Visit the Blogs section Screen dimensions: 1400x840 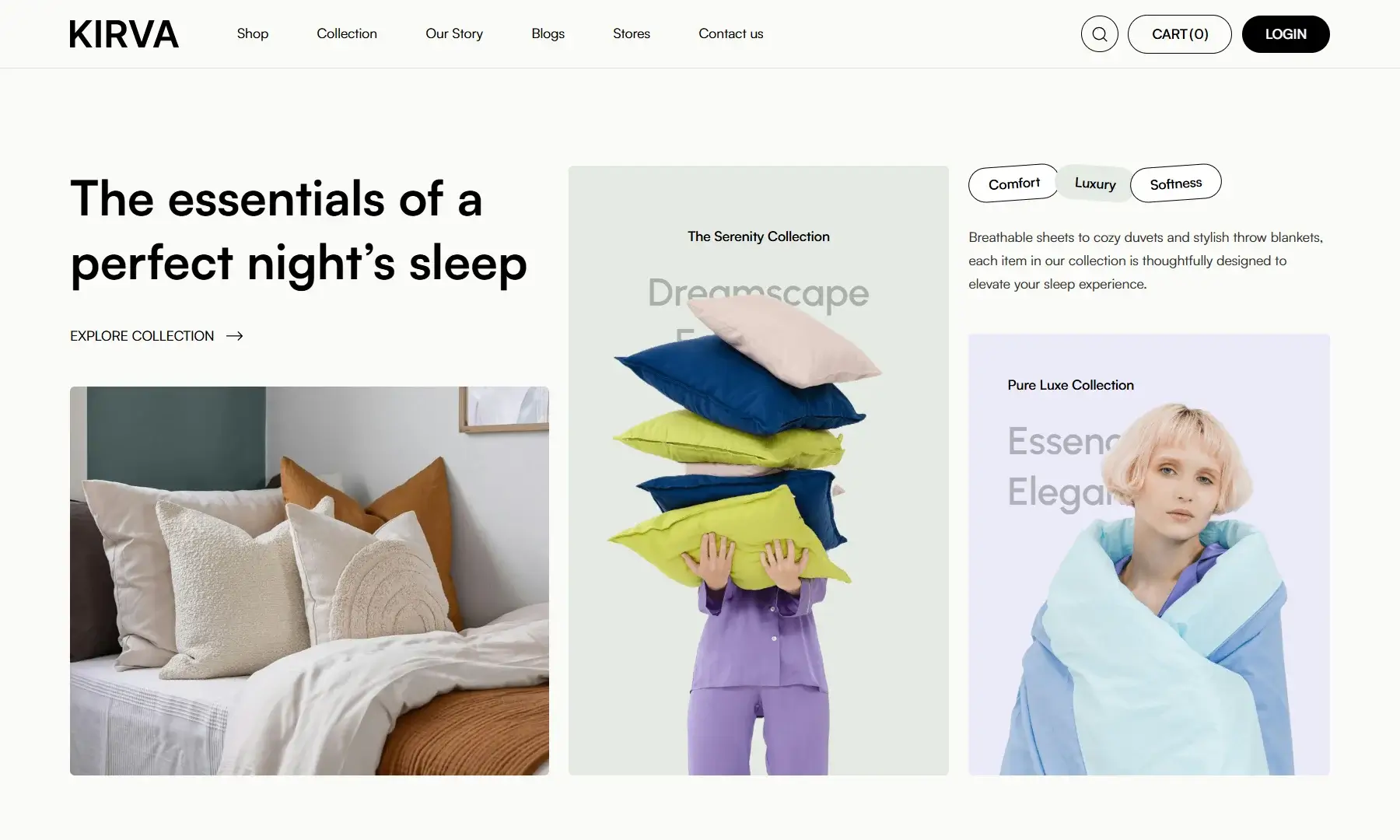548,33
